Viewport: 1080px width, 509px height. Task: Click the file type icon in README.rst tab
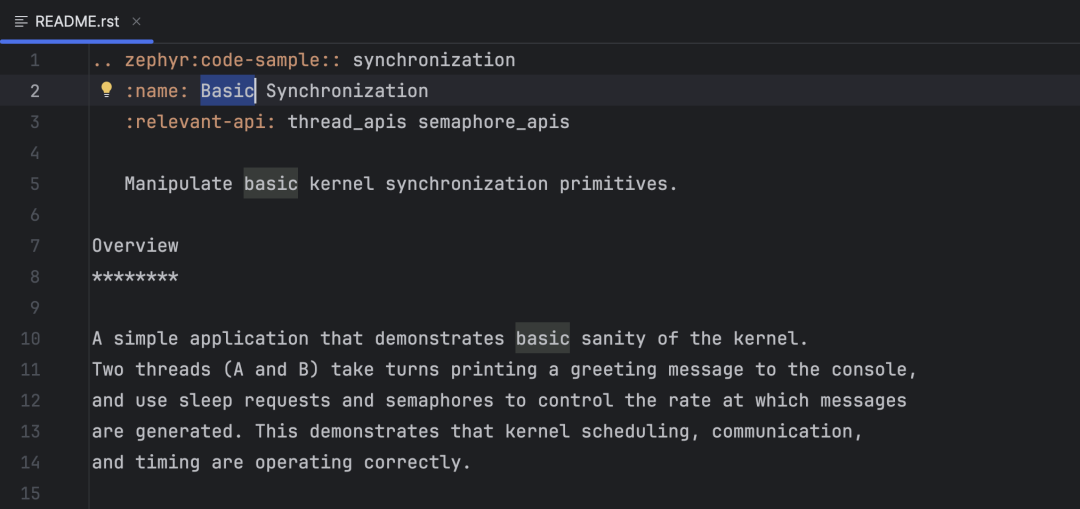tap(21, 21)
